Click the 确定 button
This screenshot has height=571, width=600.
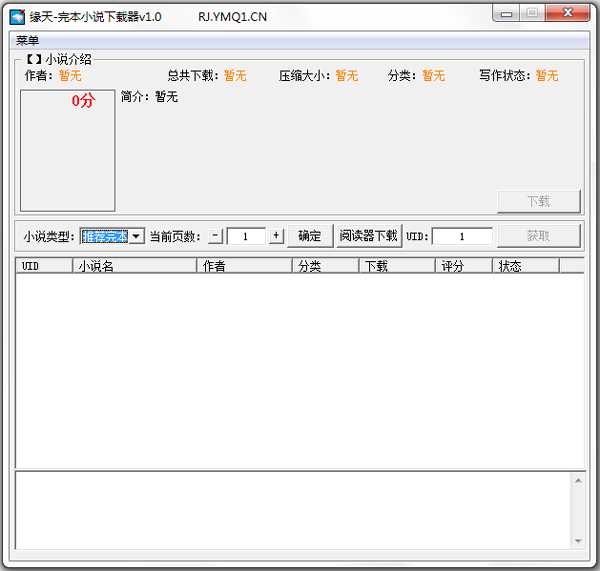tap(310, 236)
